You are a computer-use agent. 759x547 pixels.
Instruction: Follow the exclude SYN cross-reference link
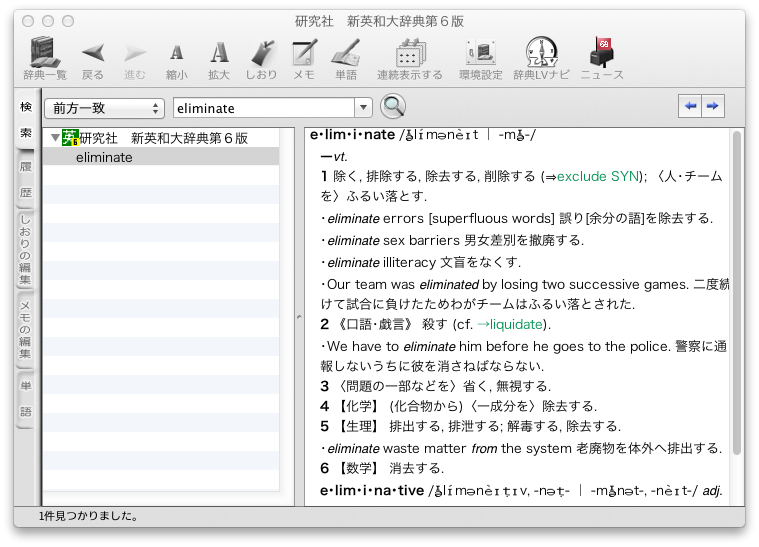598,176
